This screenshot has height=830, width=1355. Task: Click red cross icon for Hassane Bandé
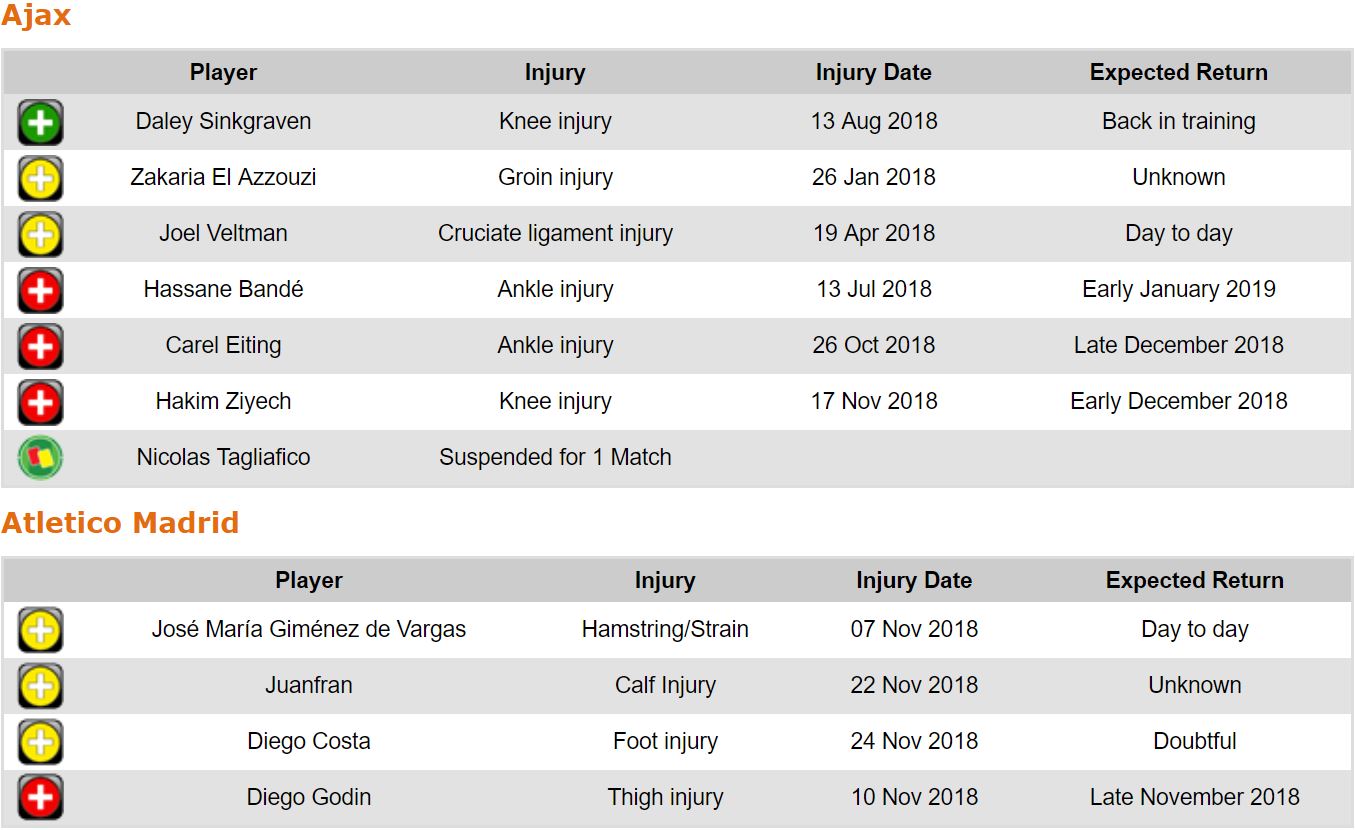tap(40, 291)
